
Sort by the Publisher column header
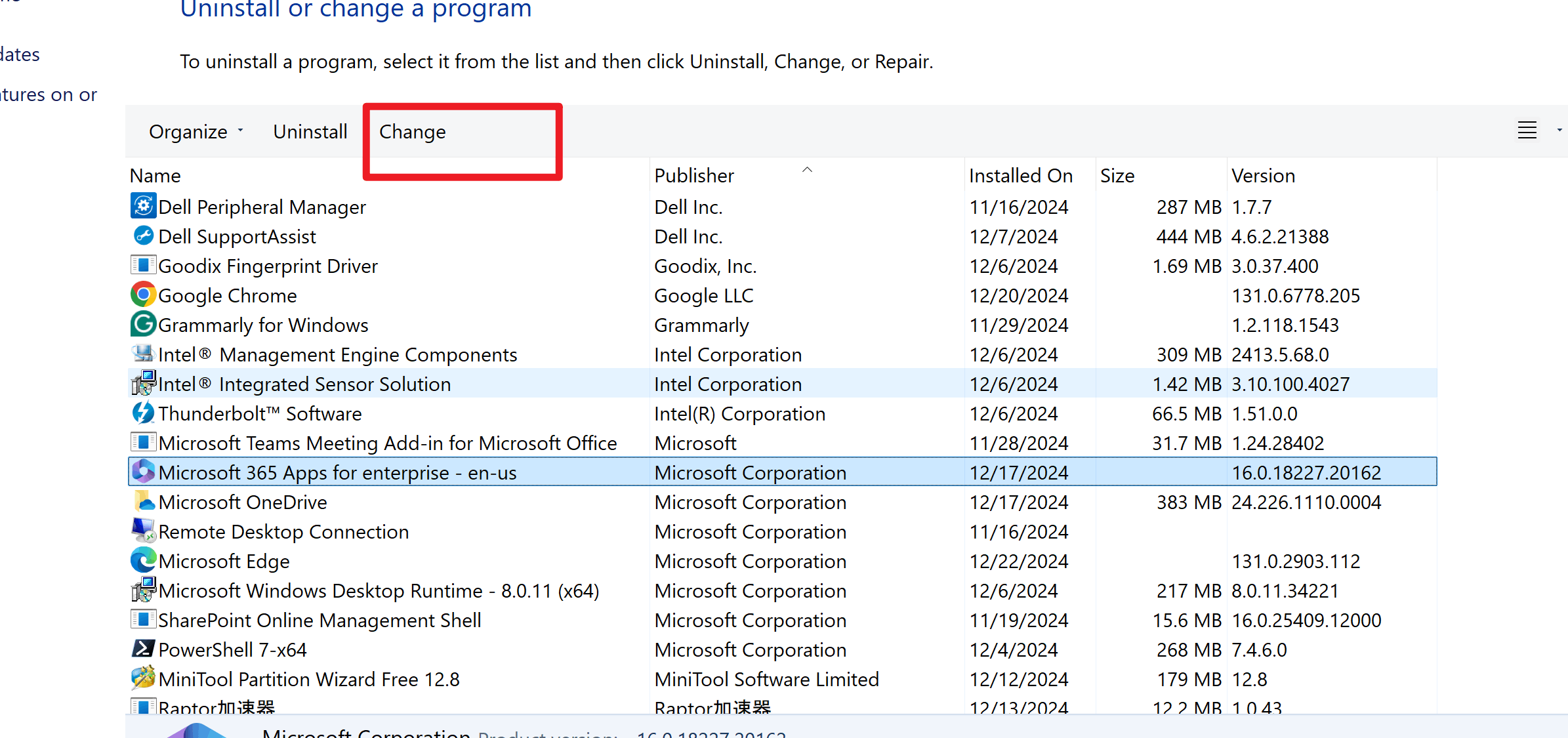pyautogui.click(x=694, y=176)
